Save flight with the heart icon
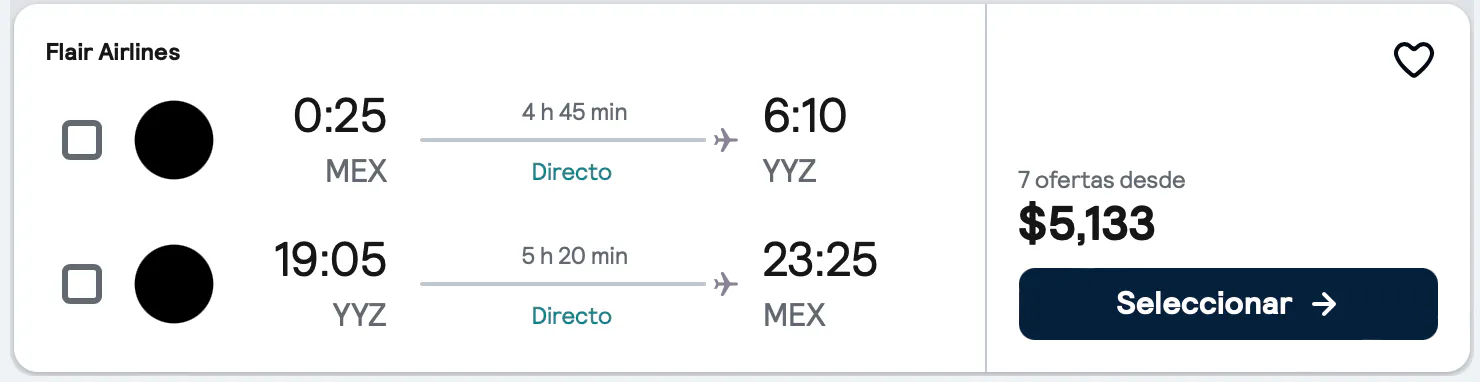This screenshot has width=1480, height=382. [x=1414, y=61]
